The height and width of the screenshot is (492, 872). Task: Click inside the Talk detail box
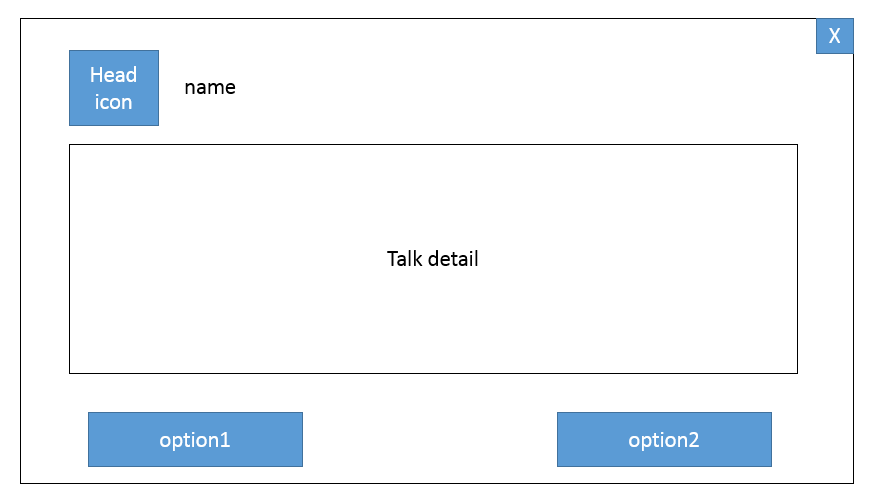point(433,259)
